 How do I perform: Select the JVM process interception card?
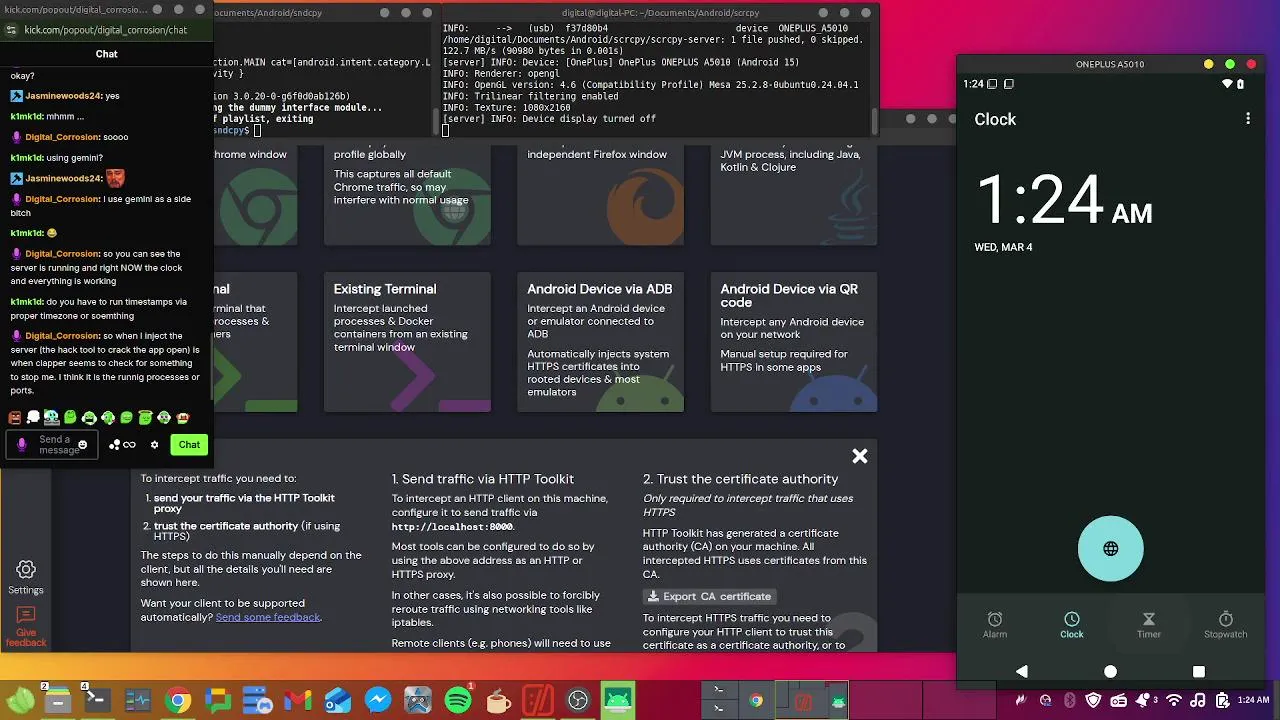(794, 195)
